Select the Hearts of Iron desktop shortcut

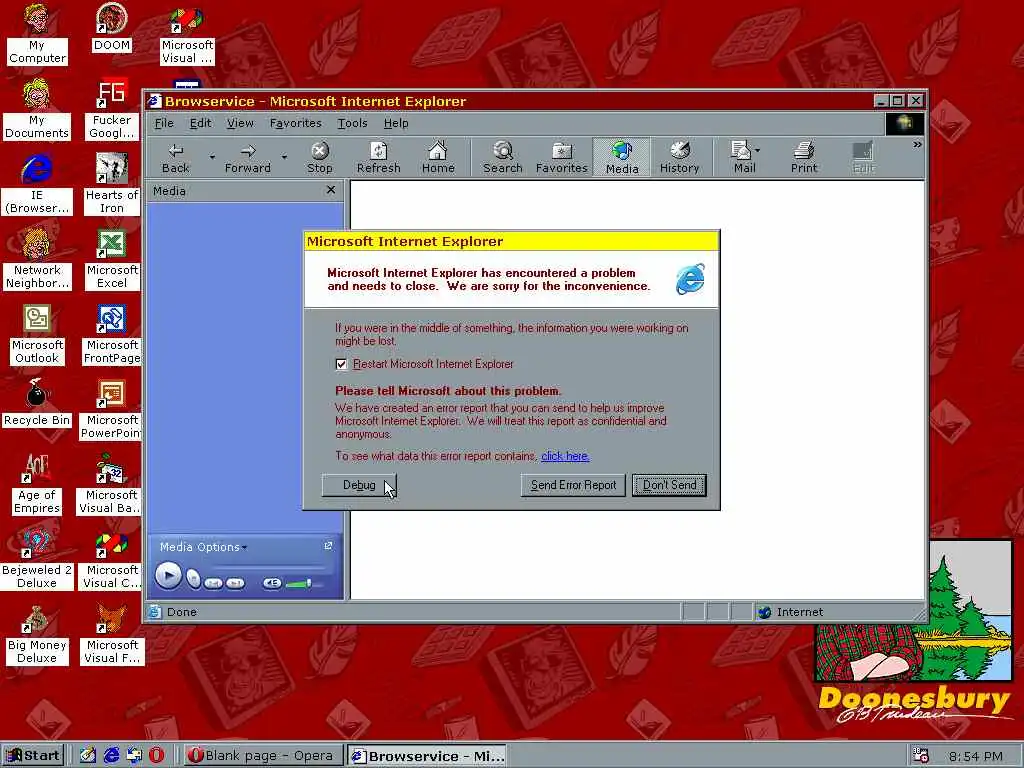click(x=112, y=184)
